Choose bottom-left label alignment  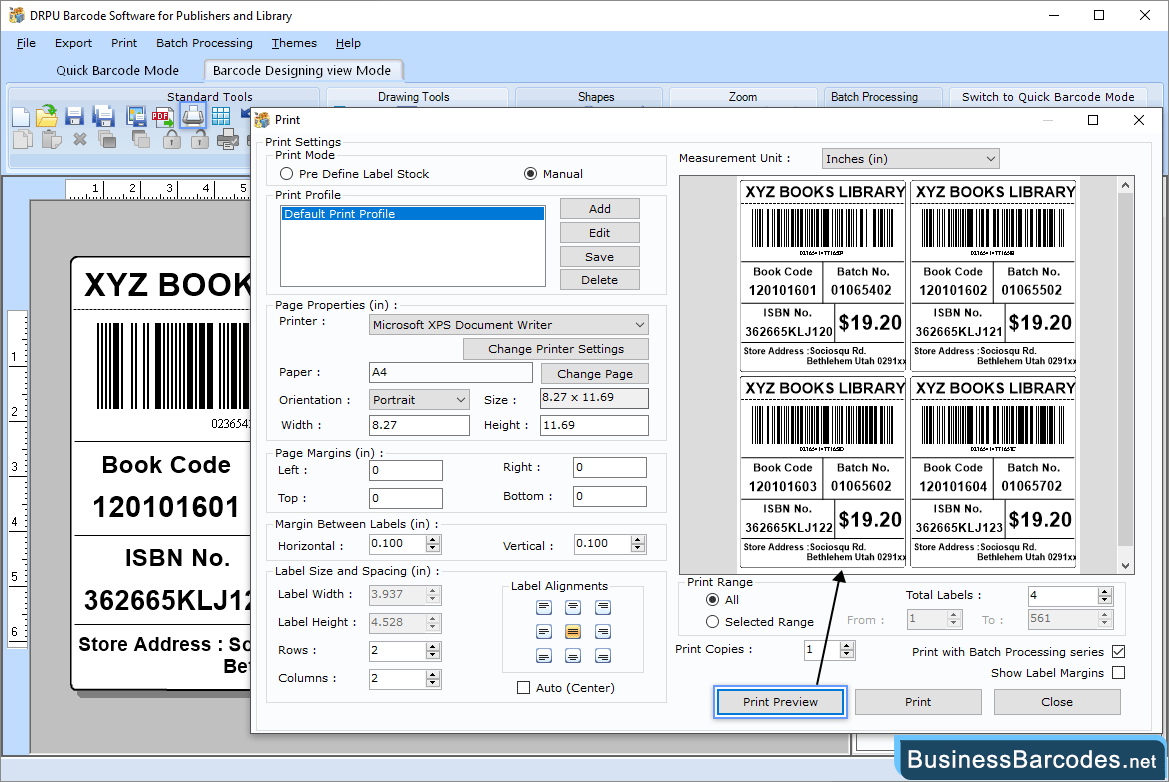coord(543,656)
